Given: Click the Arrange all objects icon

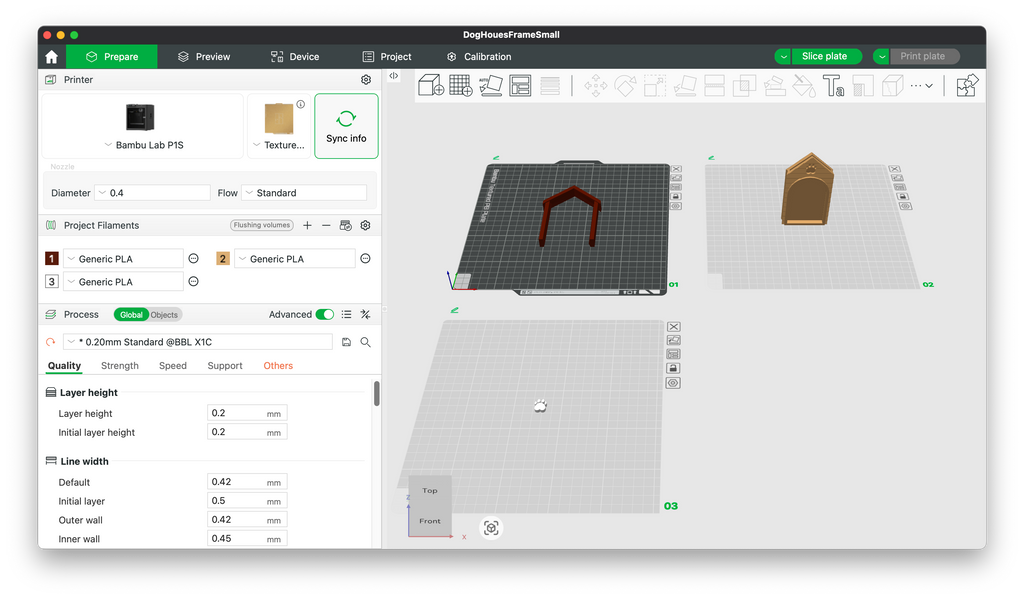Looking at the screenshot, I should (x=520, y=86).
